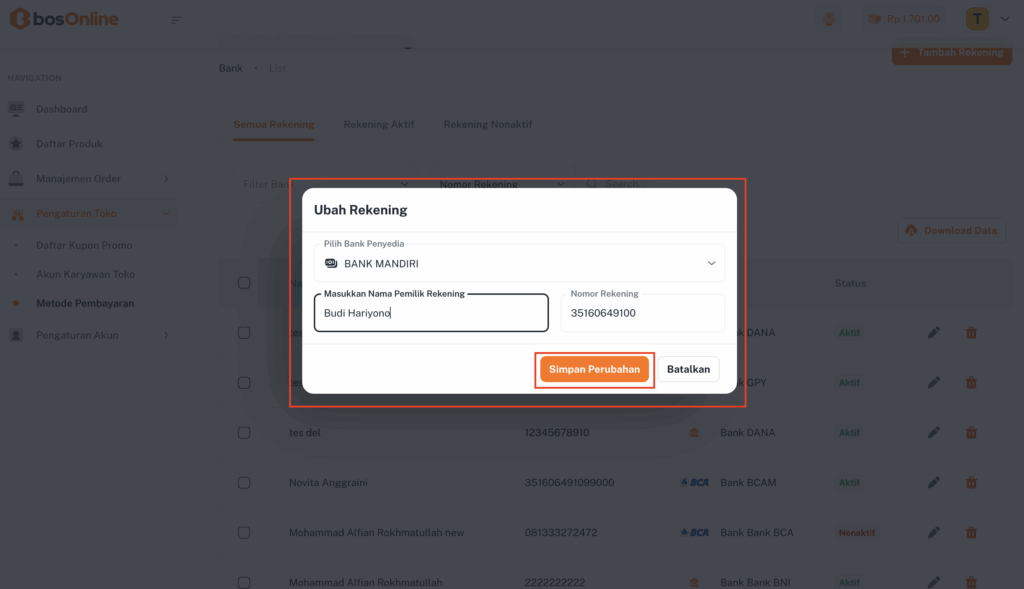The width and height of the screenshot is (1024, 589).
Task: Click the bosOnline logo
Action: point(64,19)
